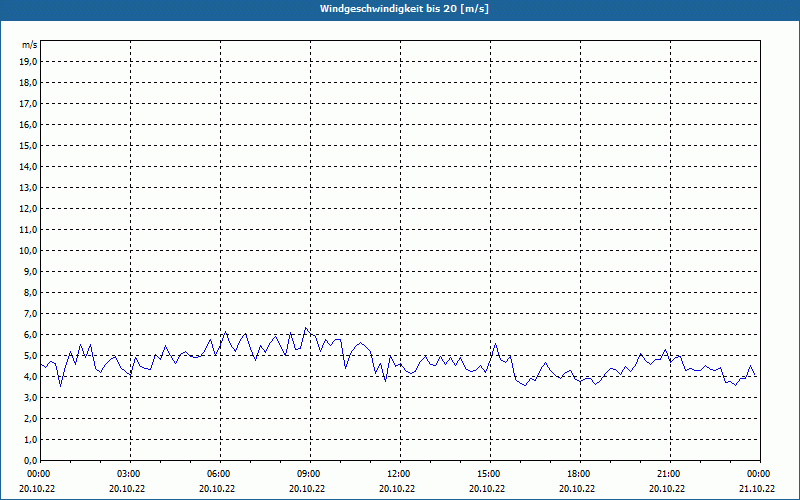Click the '16,0' y-axis value
The image size is (800, 500).
29,124
